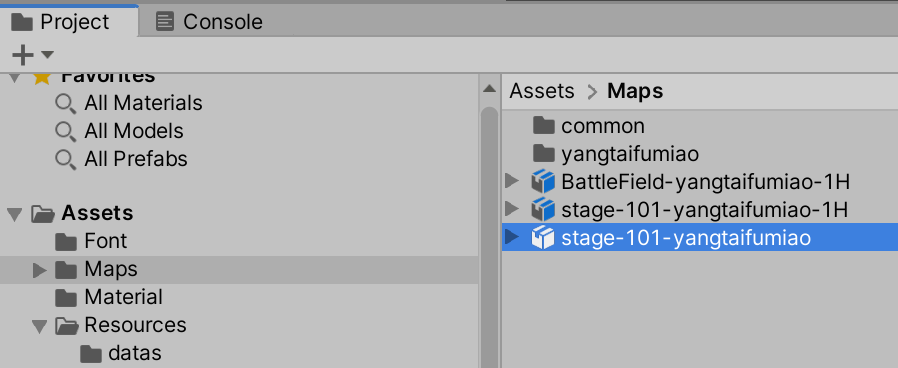Collapse the Assets folder tree arrow
This screenshot has height=368, width=898.
pyautogui.click(x=15, y=215)
